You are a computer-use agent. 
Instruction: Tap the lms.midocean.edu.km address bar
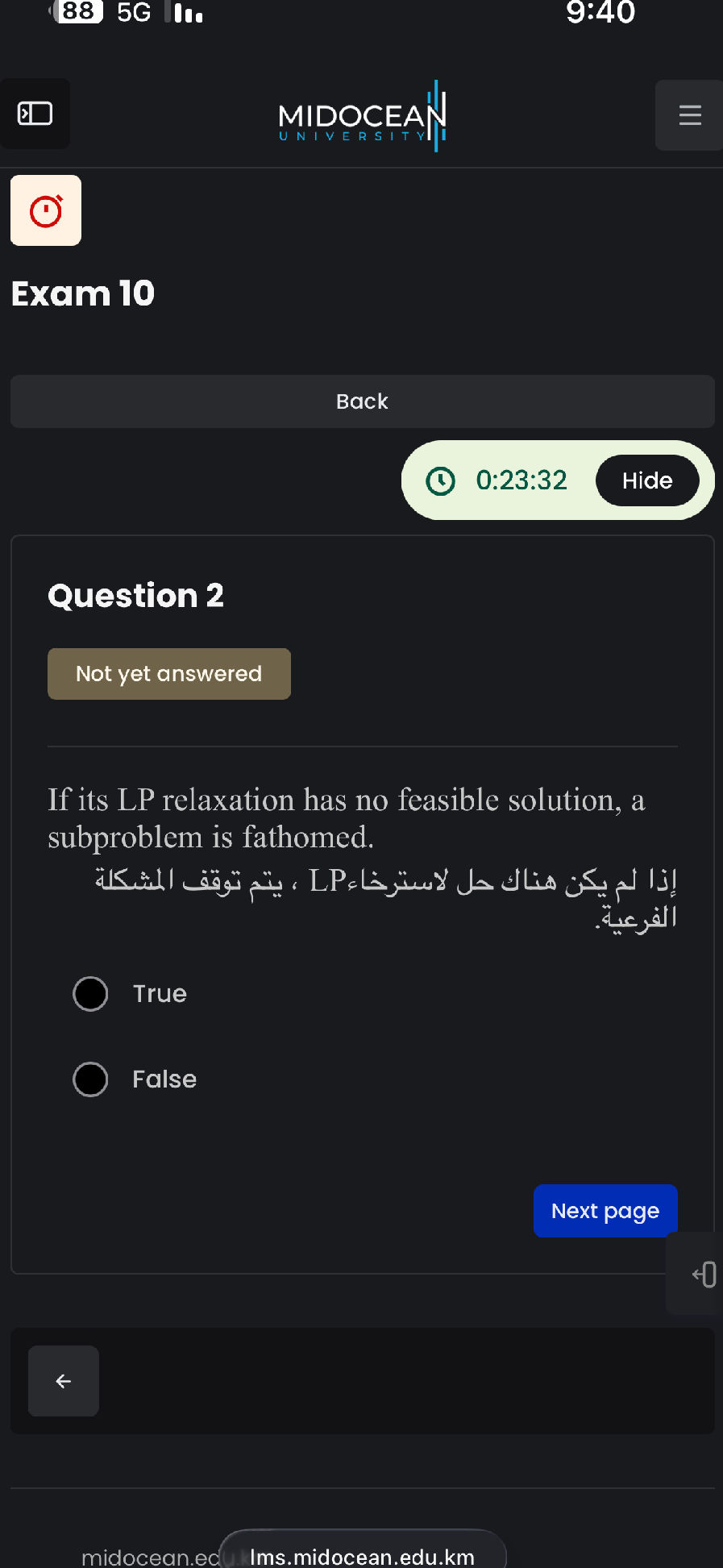(361, 1556)
